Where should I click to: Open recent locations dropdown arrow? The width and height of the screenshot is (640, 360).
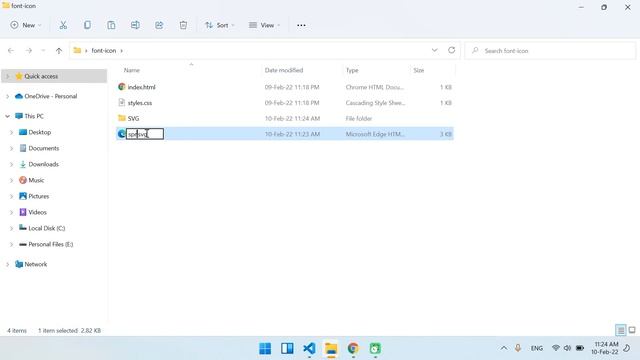tap(43, 51)
